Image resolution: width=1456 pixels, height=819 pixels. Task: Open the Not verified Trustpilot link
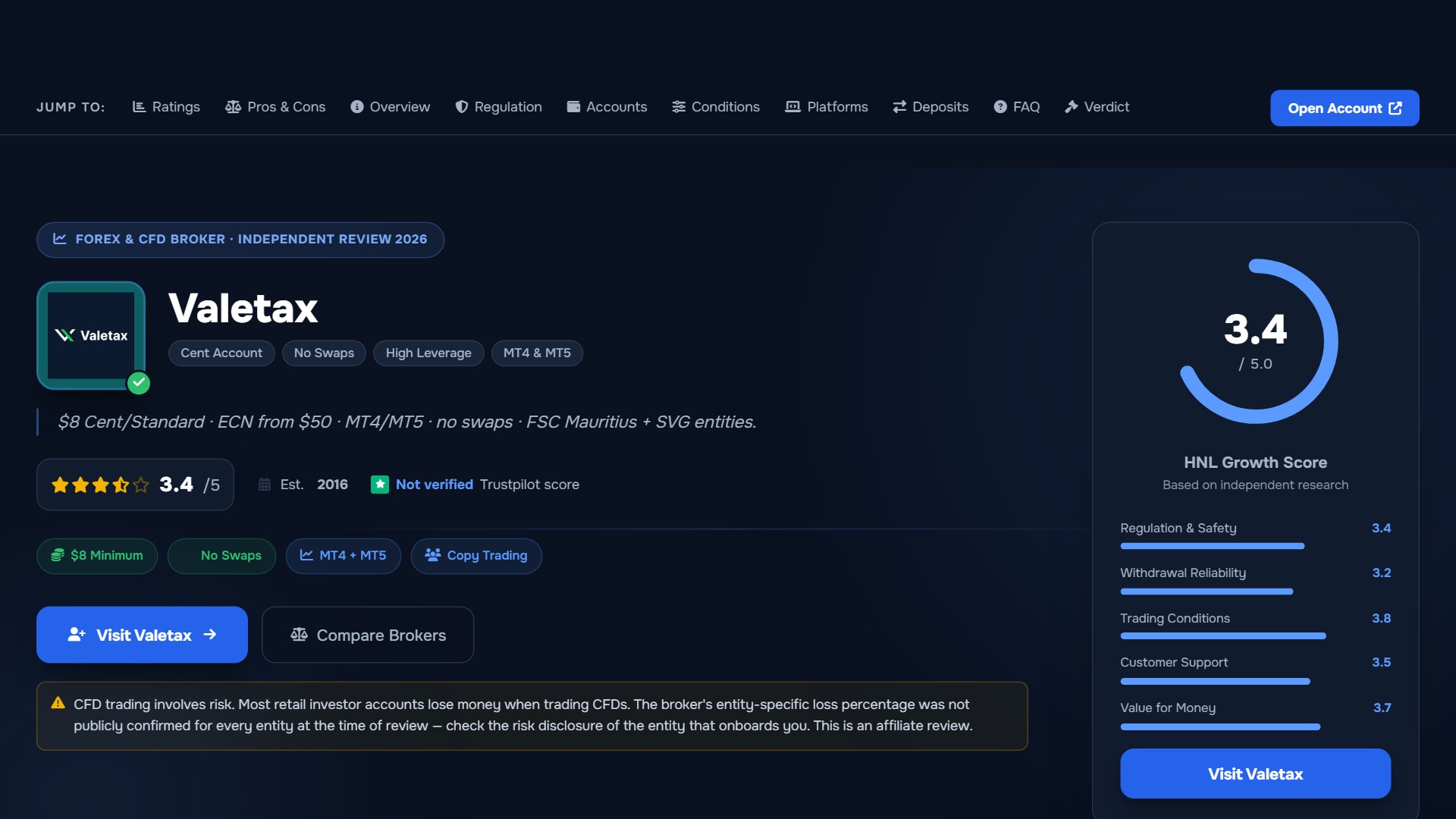(435, 485)
